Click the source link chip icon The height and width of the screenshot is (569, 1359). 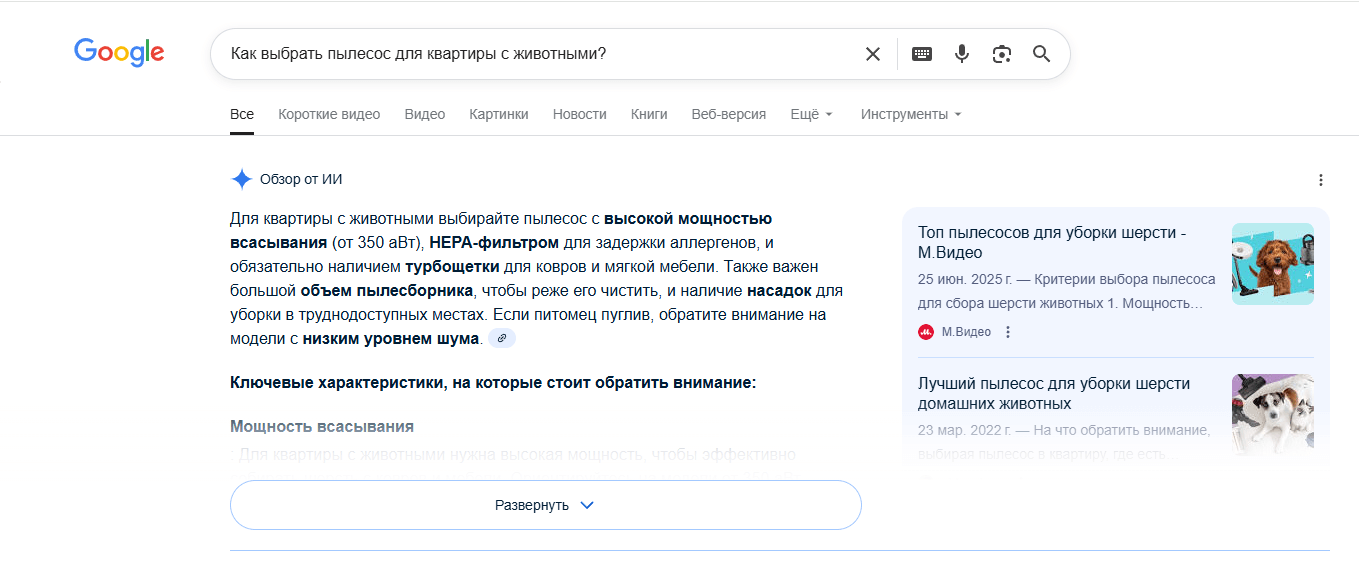click(502, 339)
